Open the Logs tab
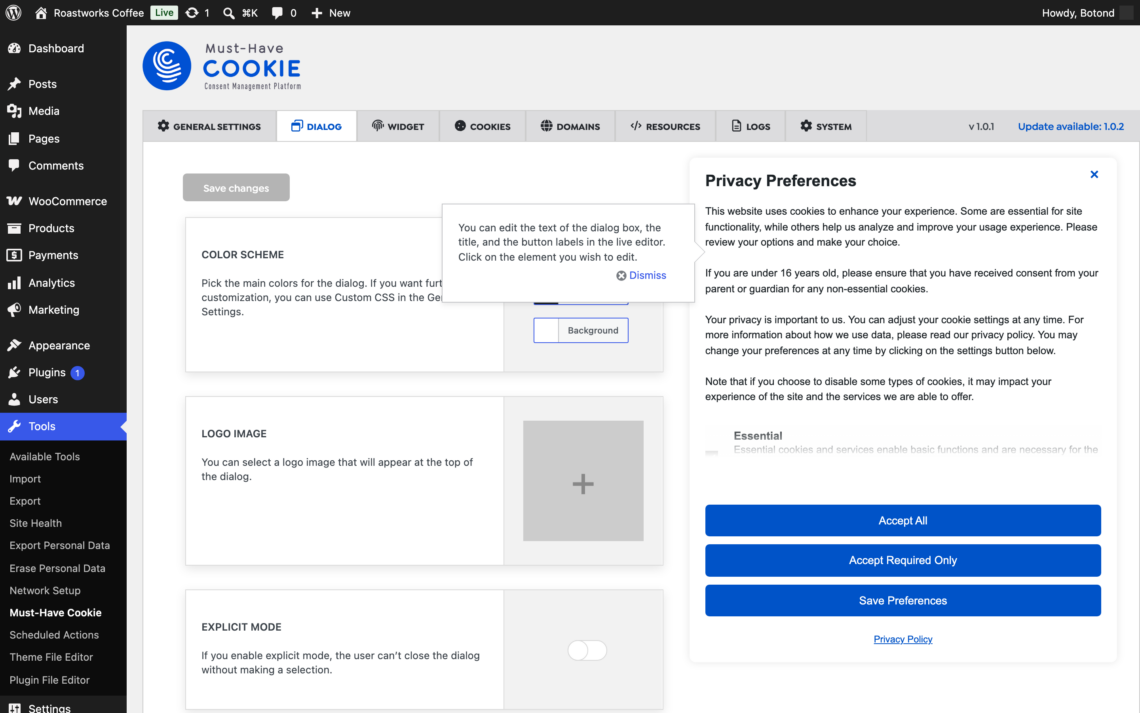Viewport: 1140px width, 713px height. (751, 126)
